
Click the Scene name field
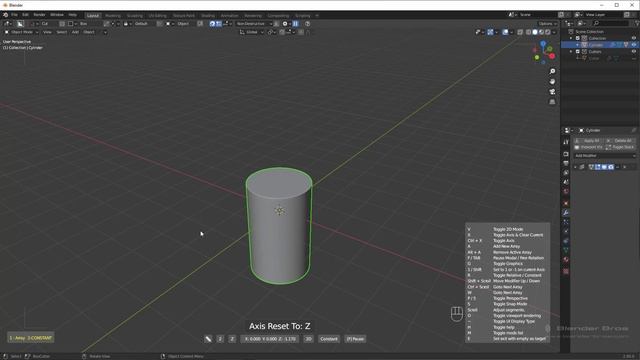(x=537, y=15)
